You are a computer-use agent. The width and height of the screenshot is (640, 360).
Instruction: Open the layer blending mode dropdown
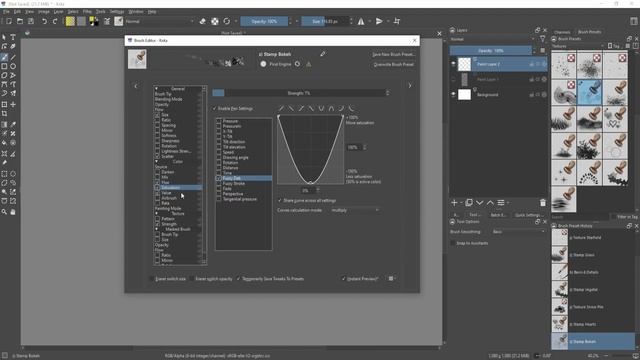492,39
